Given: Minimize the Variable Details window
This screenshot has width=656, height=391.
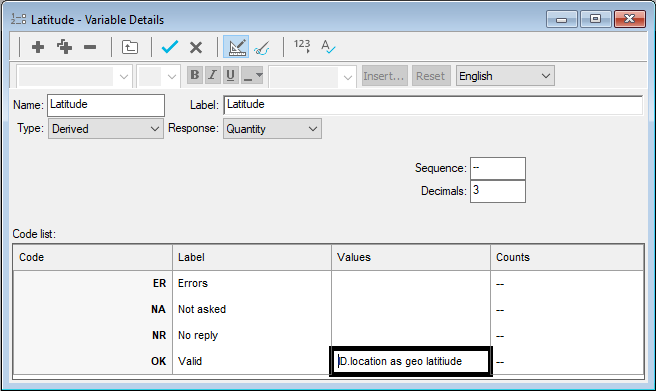Looking at the screenshot, I should coord(562,19).
